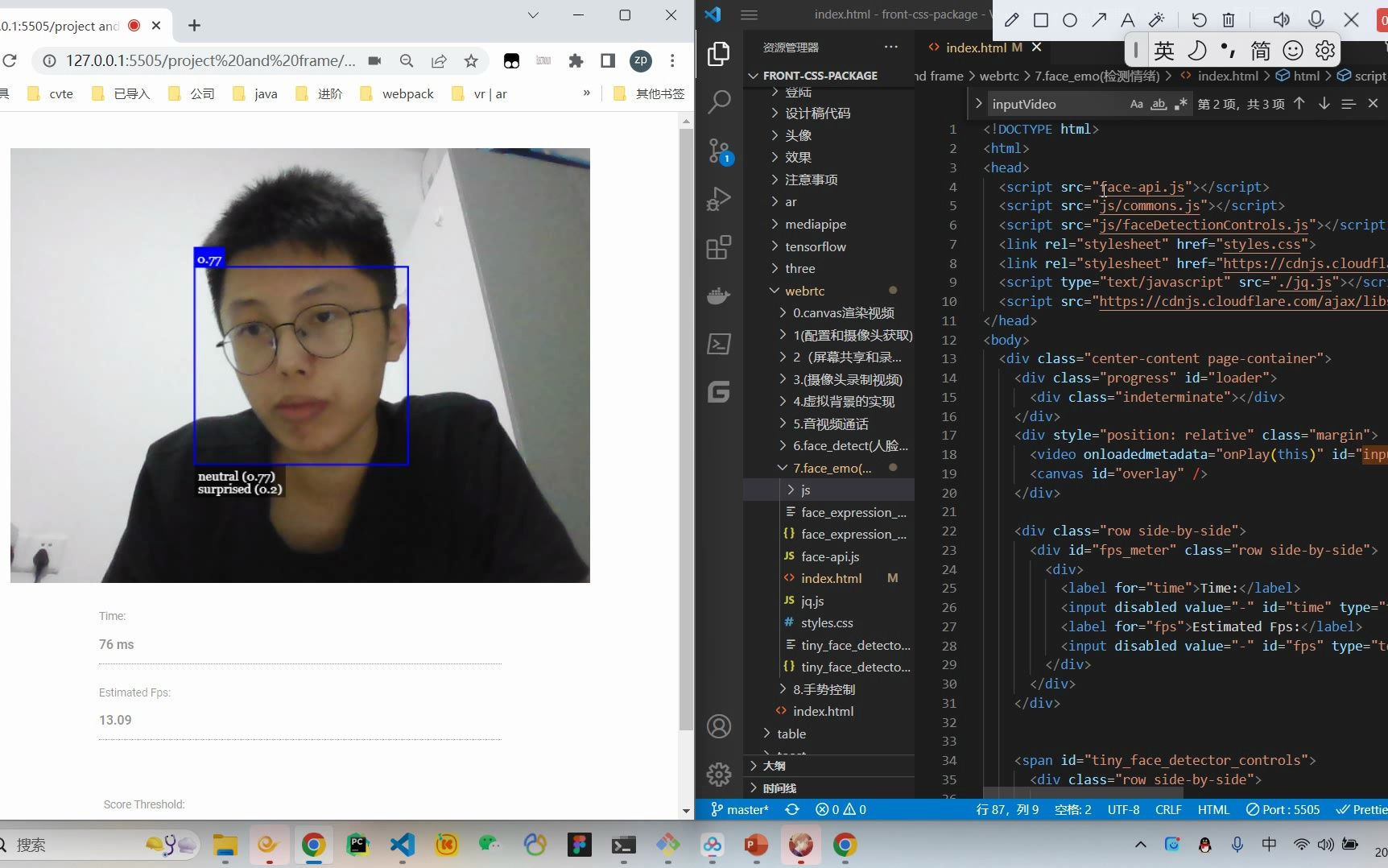Select the pencil draw tool in annotation toolbar
Image resolution: width=1388 pixels, height=868 pixels.
pos(1012,20)
